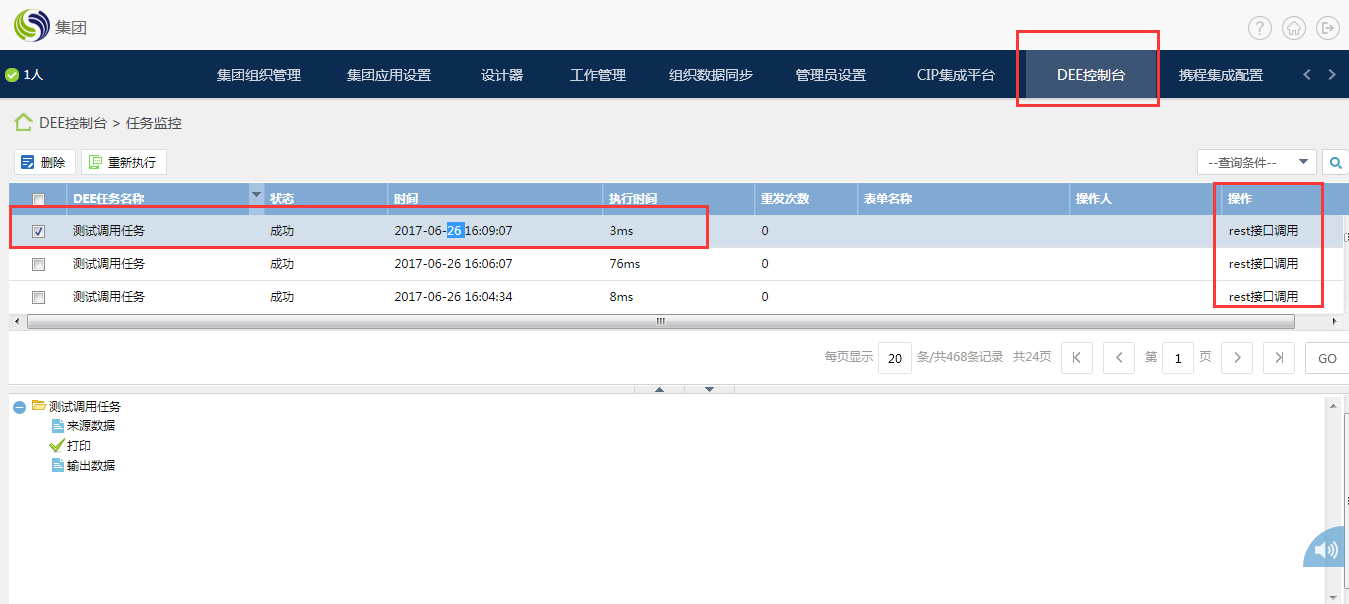Move panel splitter down arrow

(709, 389)
